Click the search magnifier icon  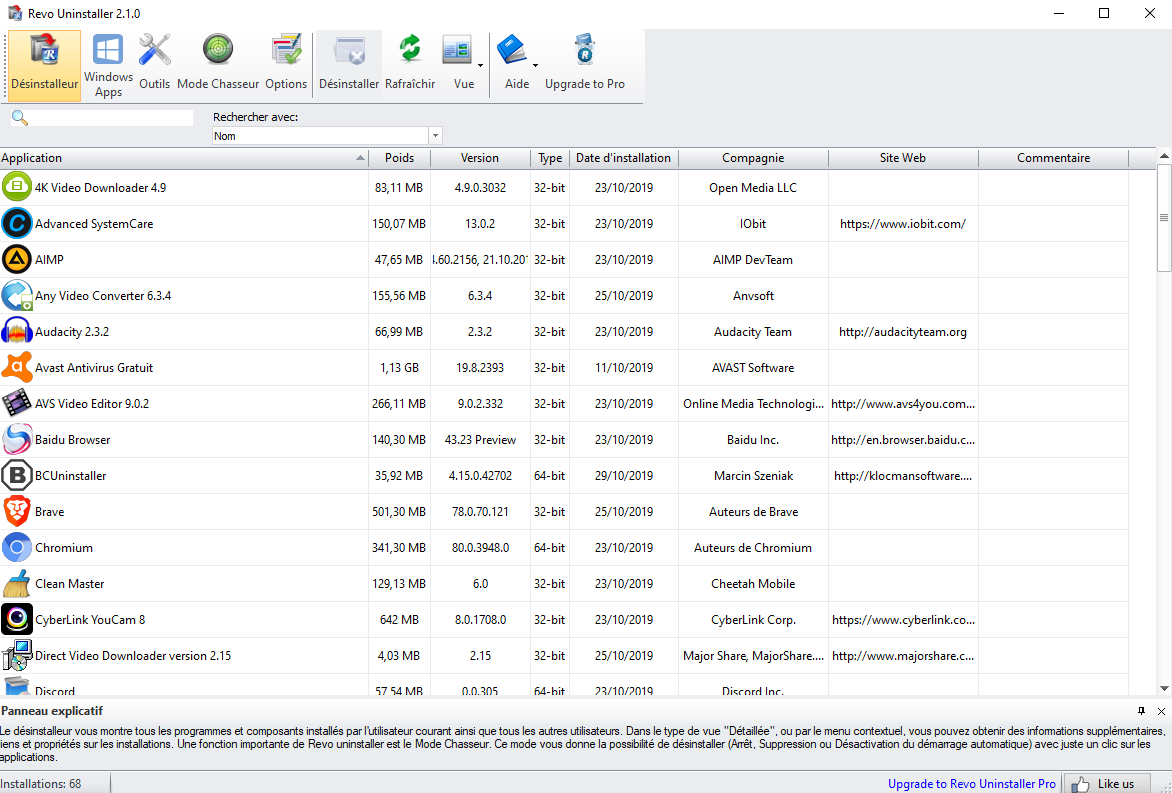[x=19, y=118]
